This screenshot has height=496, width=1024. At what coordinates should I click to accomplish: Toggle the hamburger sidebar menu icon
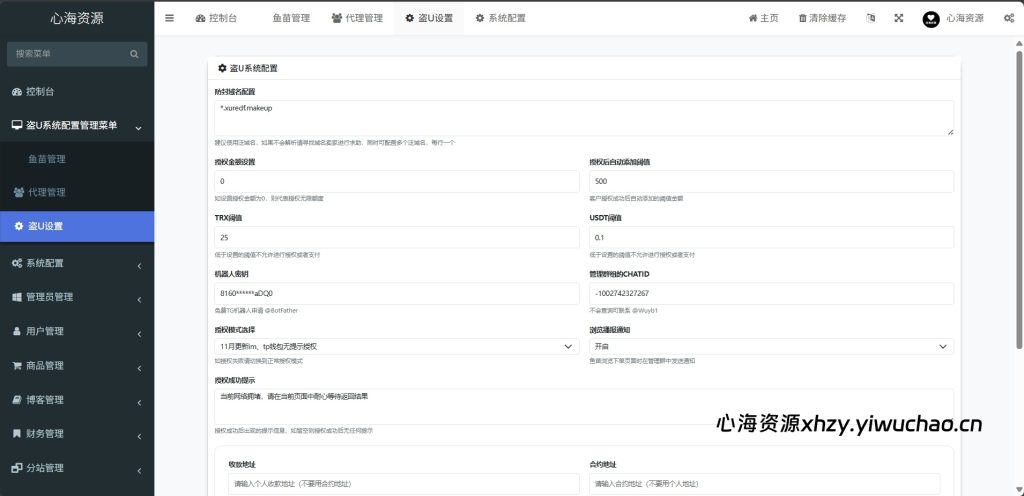tap(169, 18)
